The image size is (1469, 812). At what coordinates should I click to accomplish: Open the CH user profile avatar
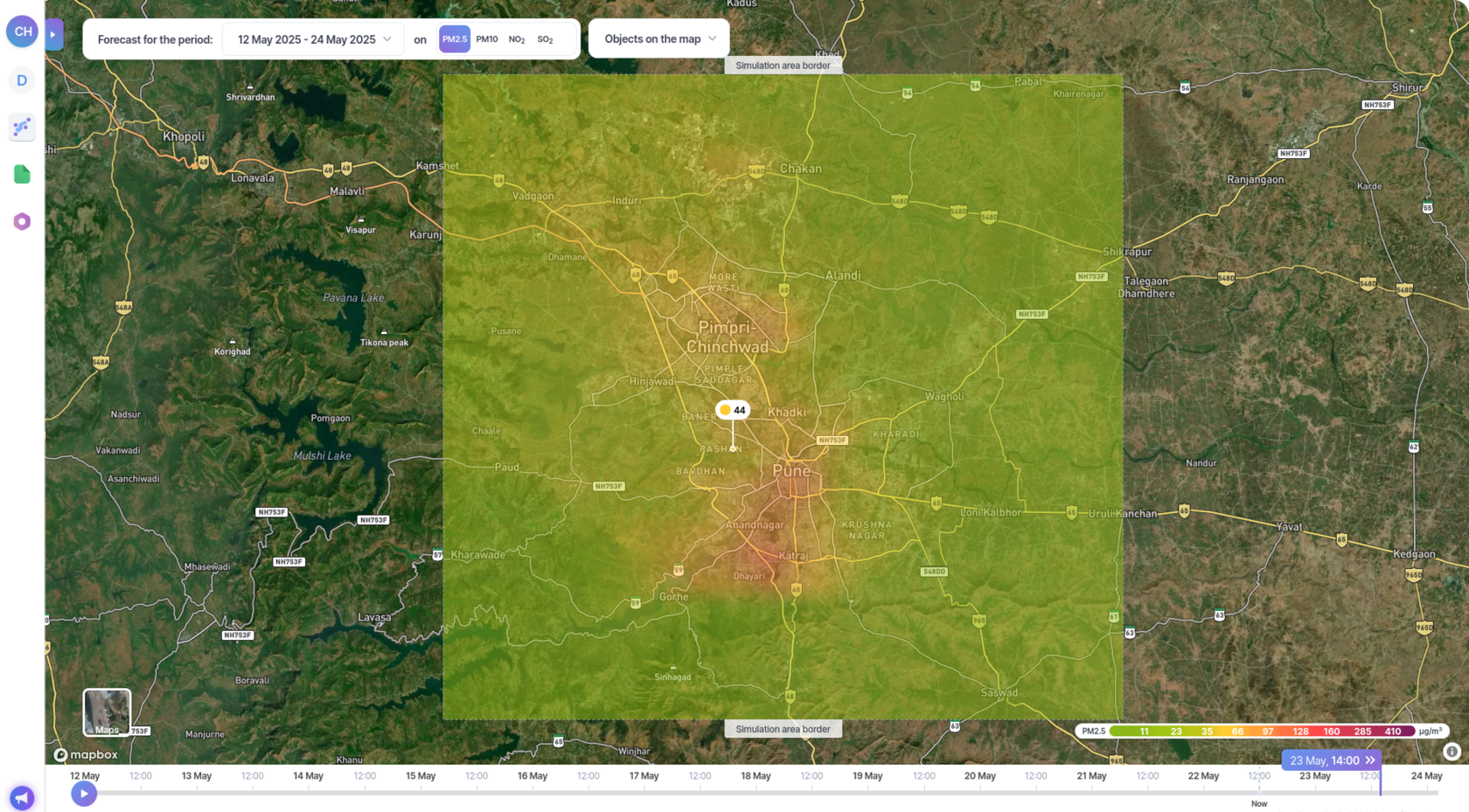(23, 31)
